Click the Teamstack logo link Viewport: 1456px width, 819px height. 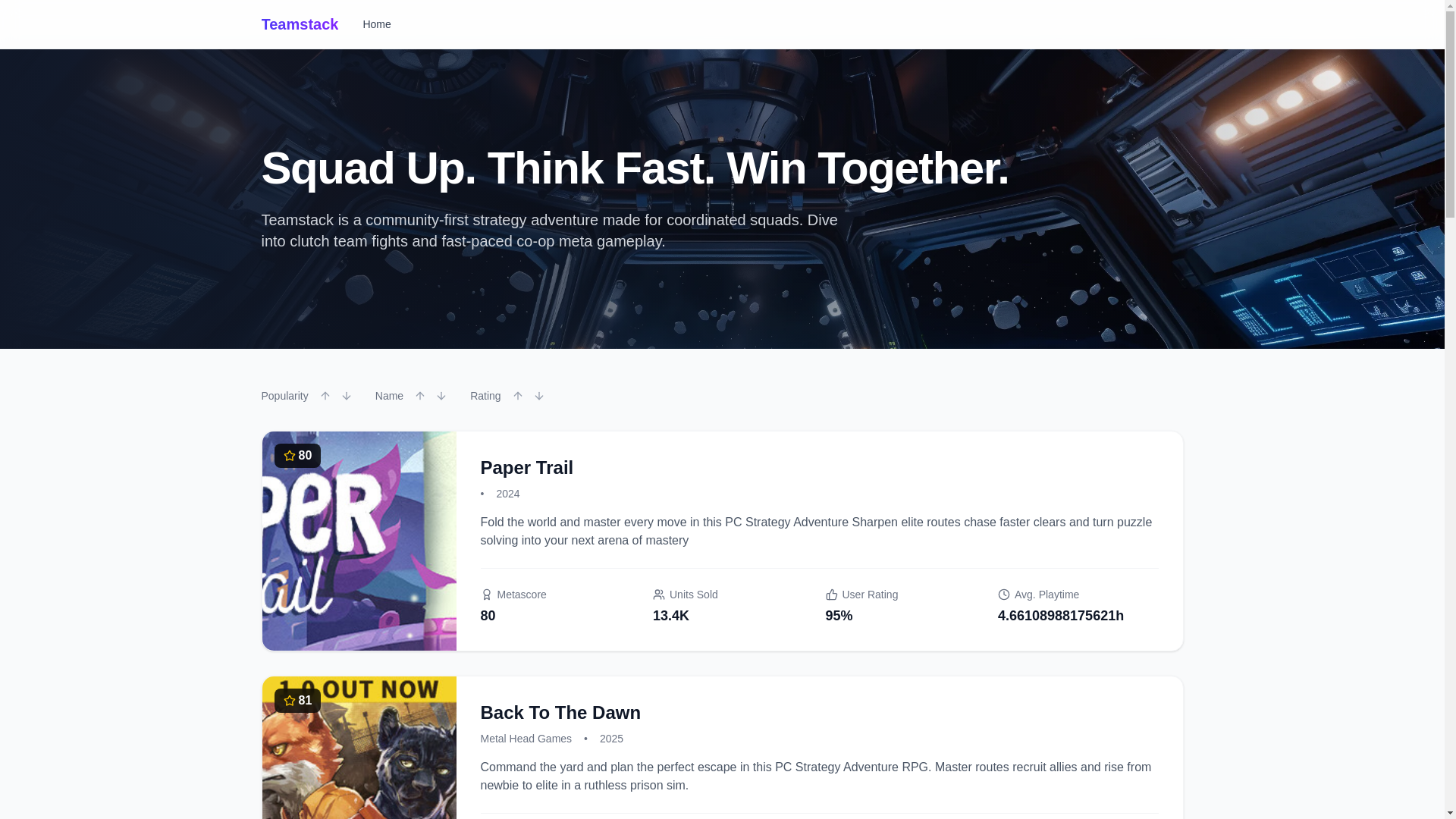click(x=300, y=24)
